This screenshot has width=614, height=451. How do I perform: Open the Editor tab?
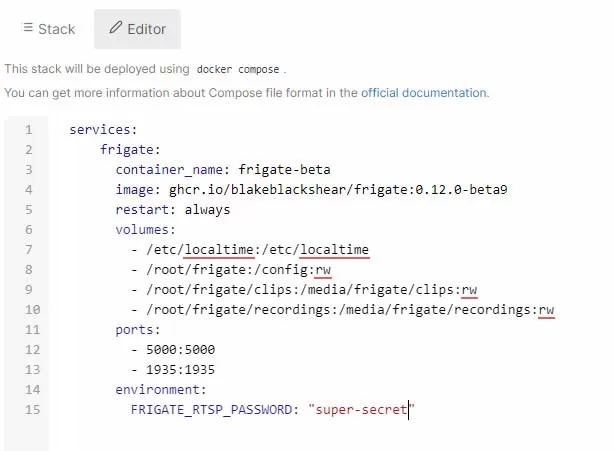click(137, 29)
